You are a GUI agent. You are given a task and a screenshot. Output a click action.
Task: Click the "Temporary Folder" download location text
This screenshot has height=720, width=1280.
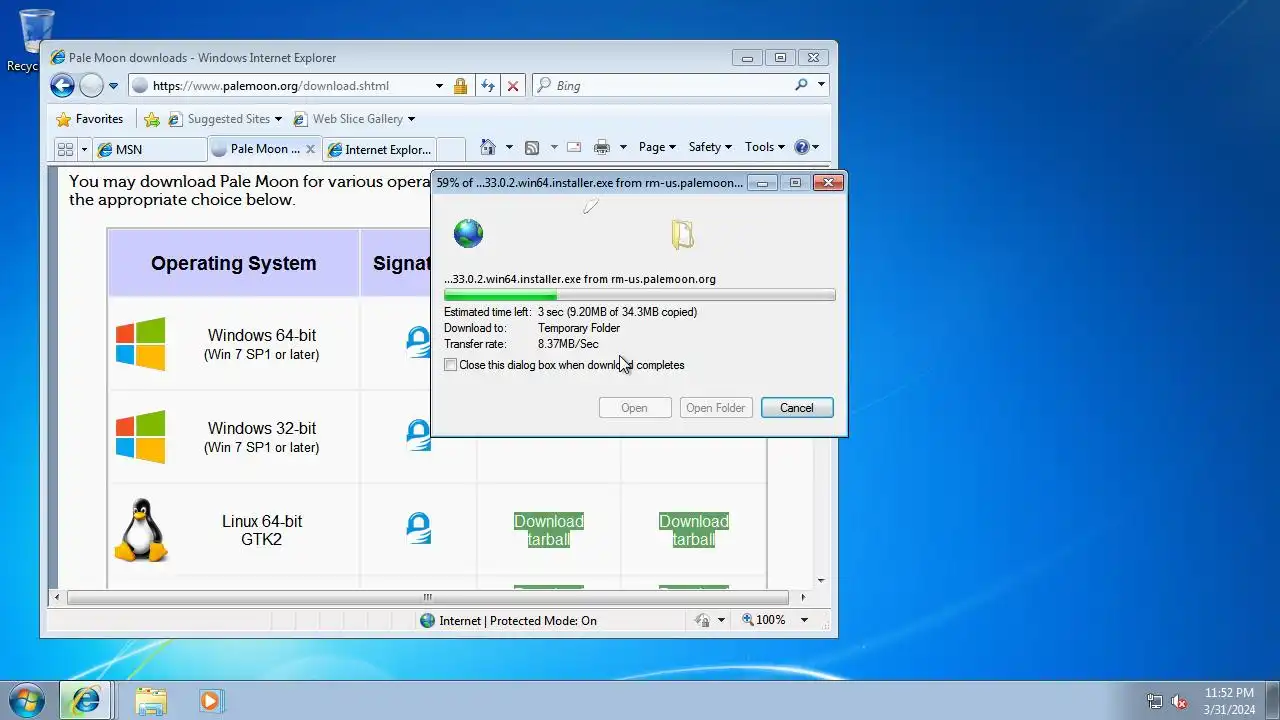tap(579, 328)
